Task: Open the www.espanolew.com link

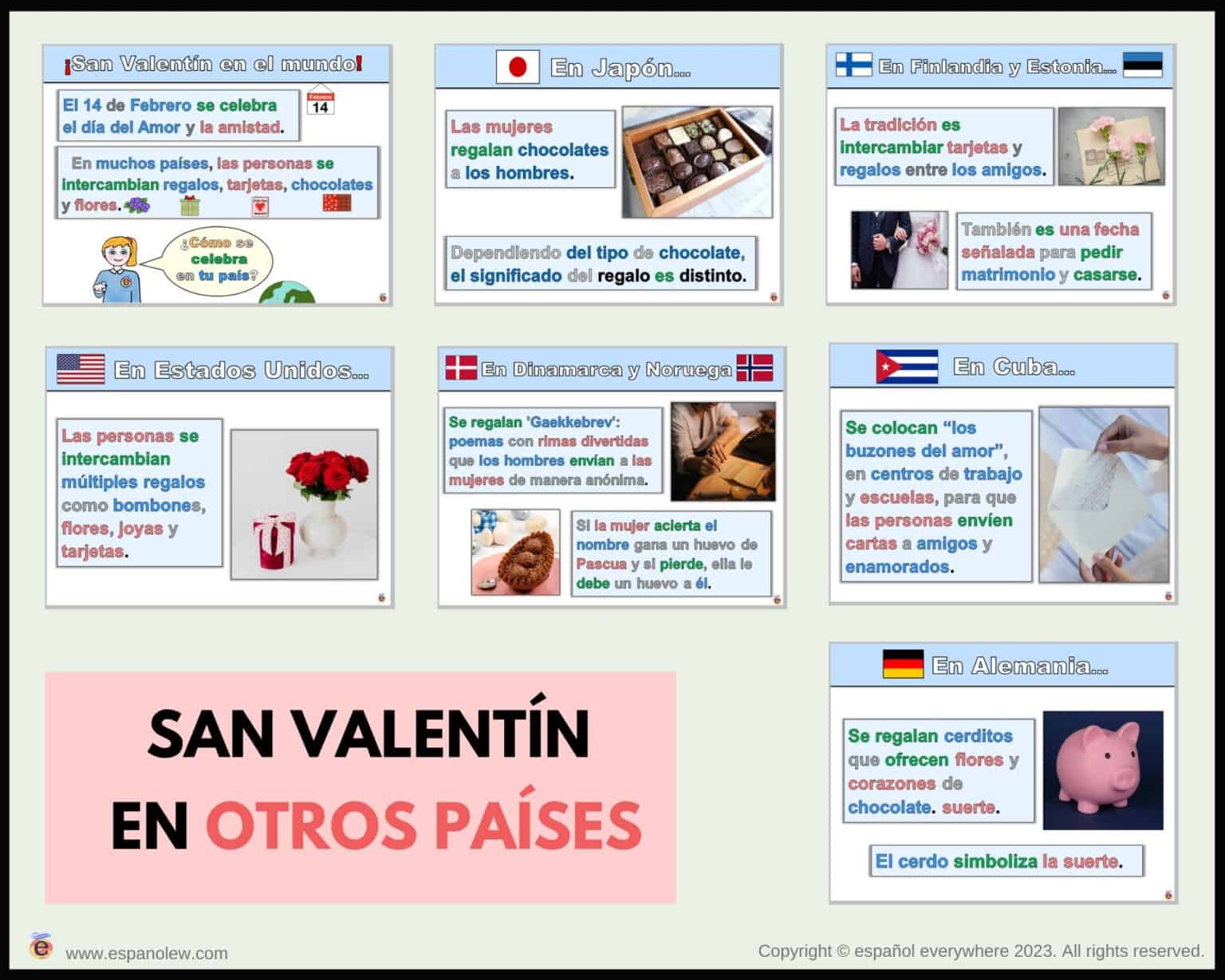Action: click(148, 953)
